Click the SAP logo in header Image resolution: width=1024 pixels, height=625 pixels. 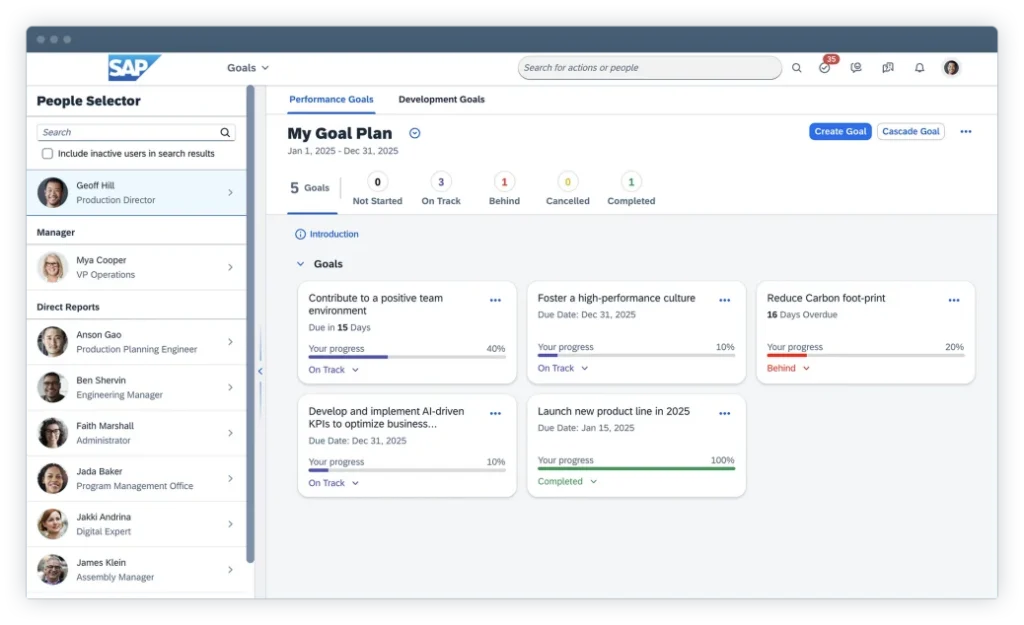(x=133, y=68)
